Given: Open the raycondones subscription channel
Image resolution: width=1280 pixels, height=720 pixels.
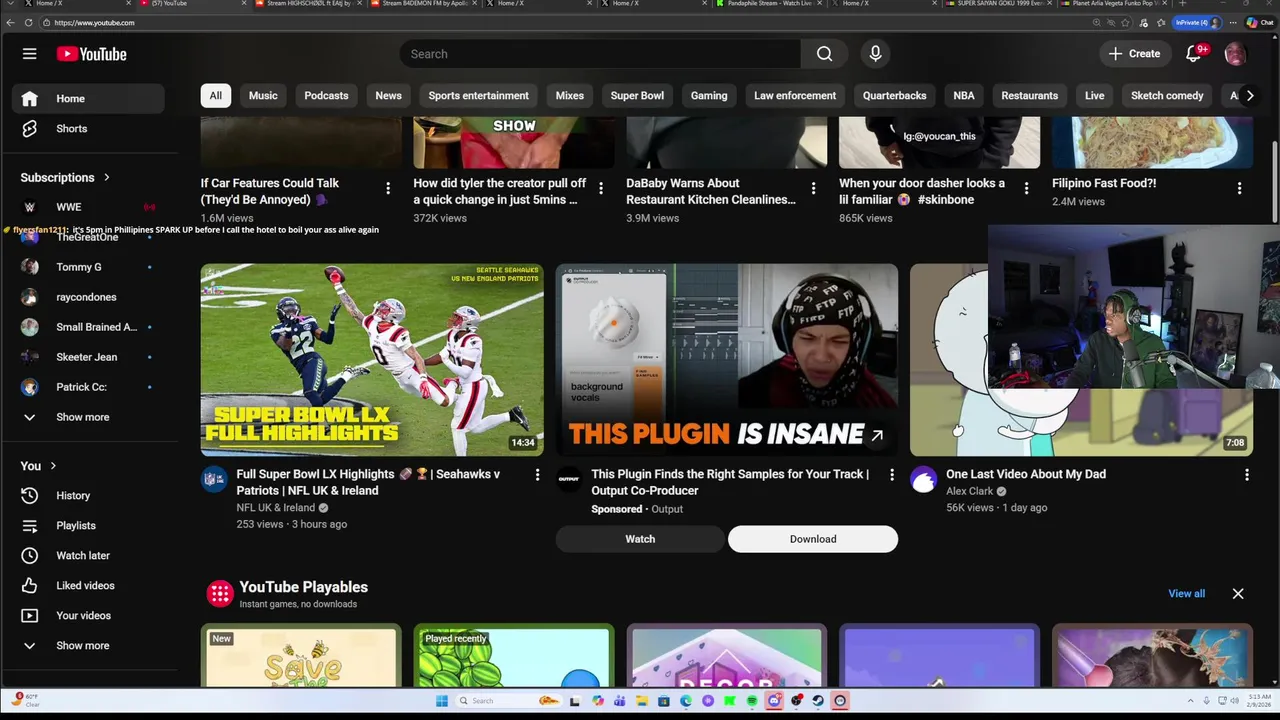Looking at the screenshot, I should (88, 297).
